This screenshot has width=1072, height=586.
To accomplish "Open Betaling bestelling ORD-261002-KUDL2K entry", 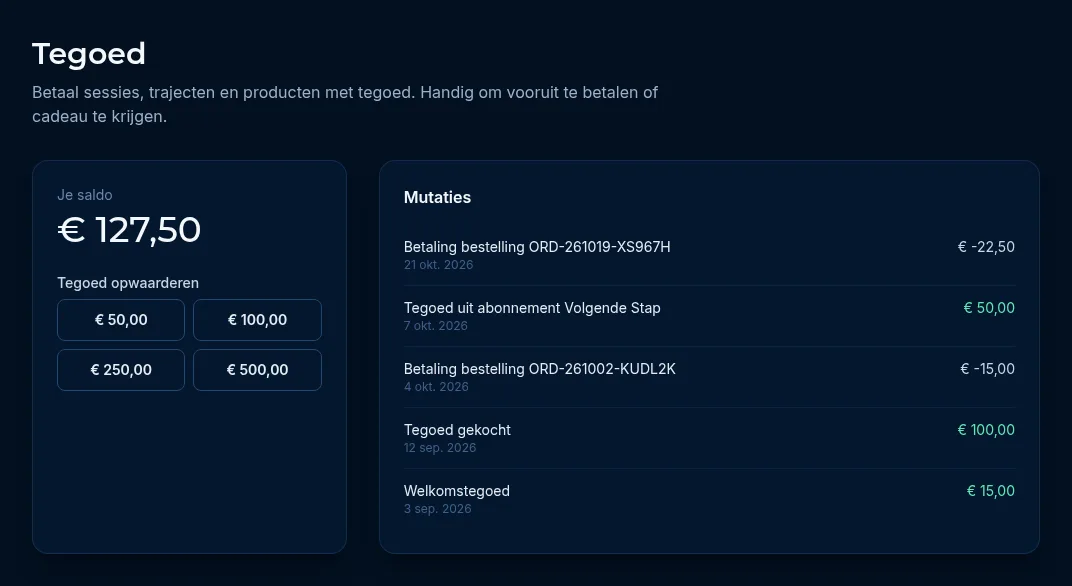I will [709, 377].
